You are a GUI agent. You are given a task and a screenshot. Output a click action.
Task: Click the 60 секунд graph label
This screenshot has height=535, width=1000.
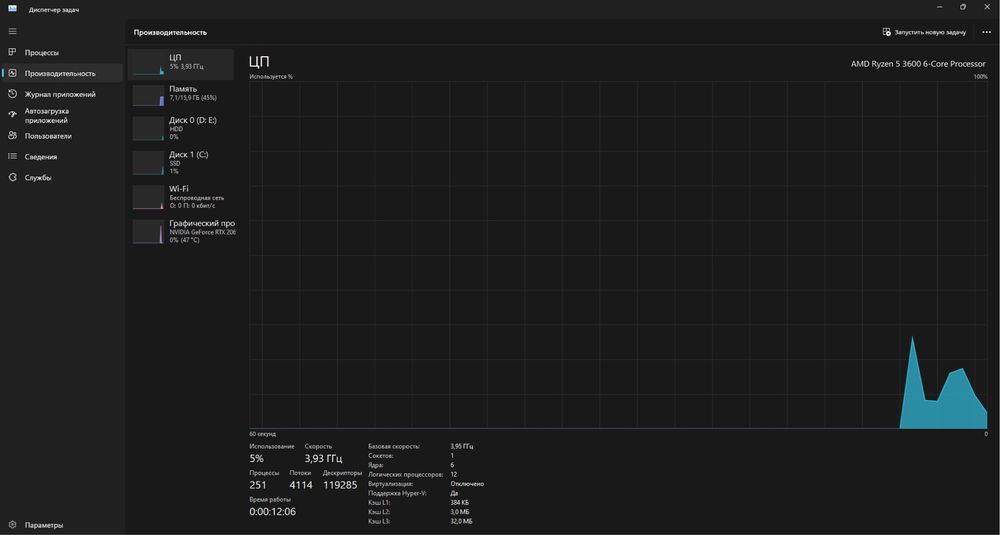(x=262, y=434)
